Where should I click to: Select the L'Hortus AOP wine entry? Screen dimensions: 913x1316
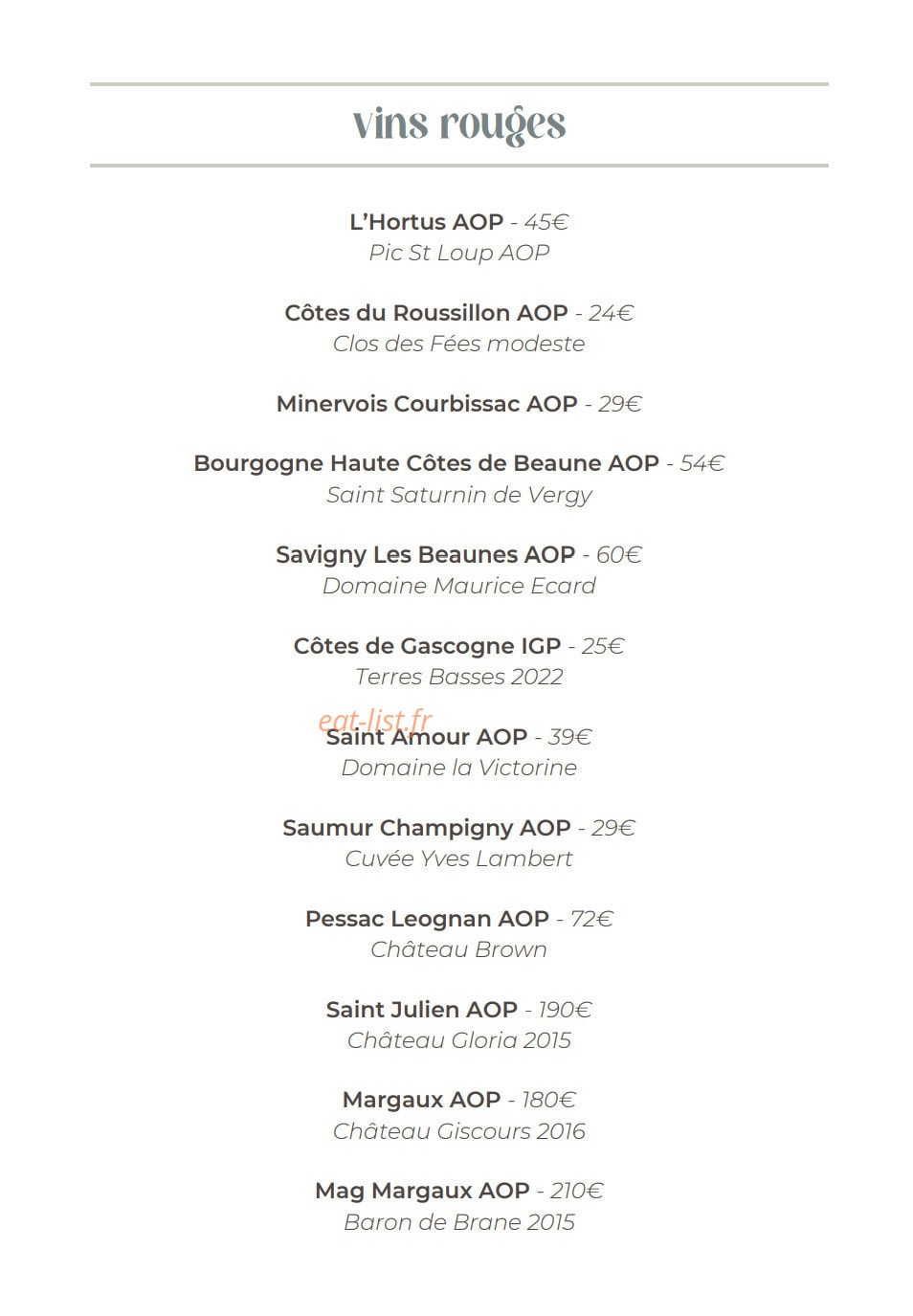459,222
